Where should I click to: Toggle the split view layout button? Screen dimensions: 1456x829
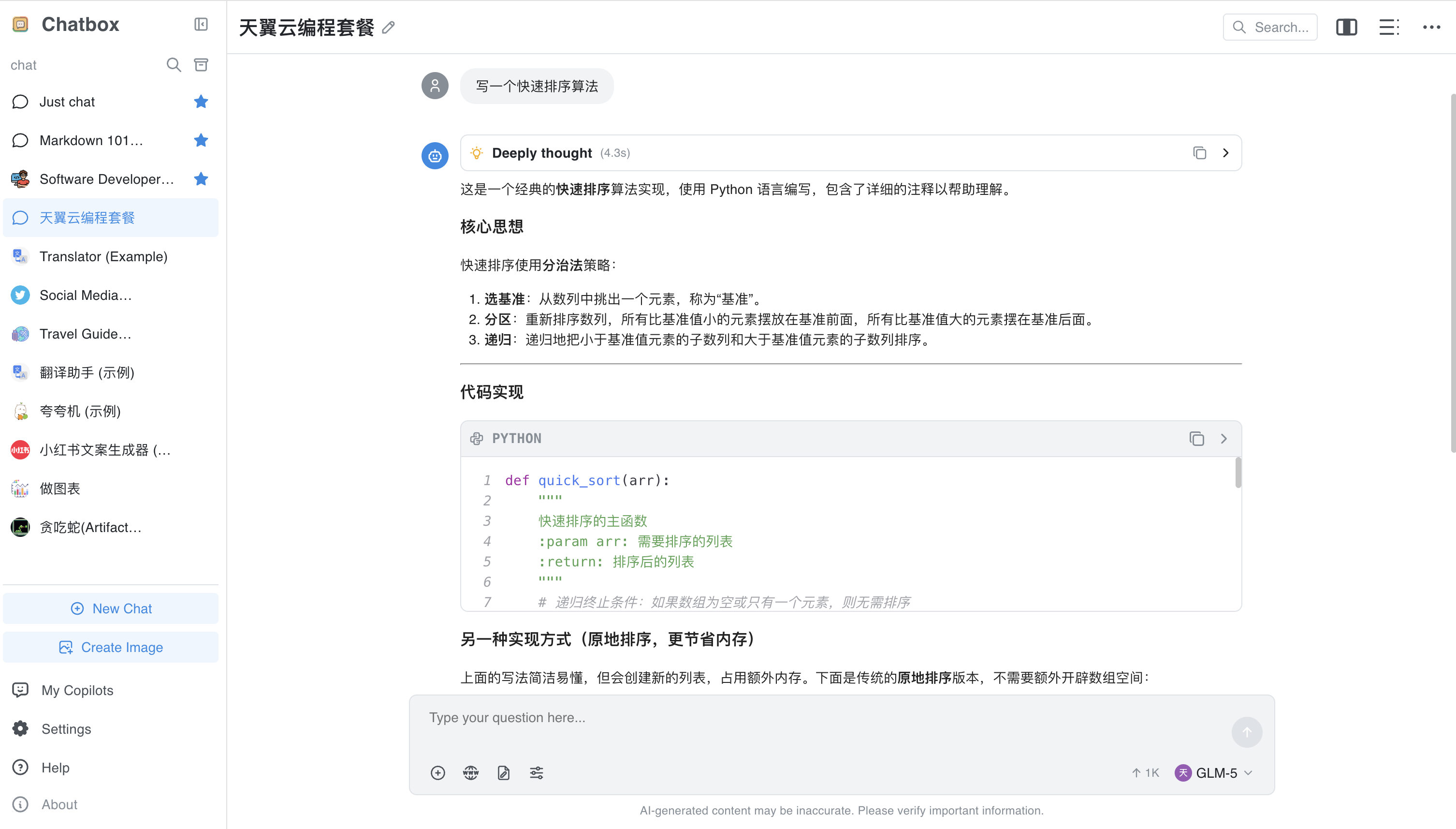pos(1346,28)
